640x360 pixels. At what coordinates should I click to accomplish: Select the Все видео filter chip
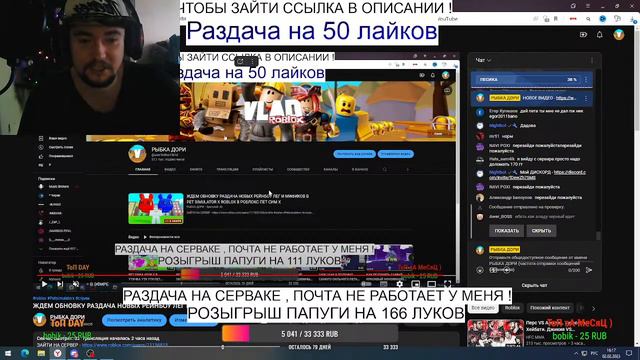[483, 308]
